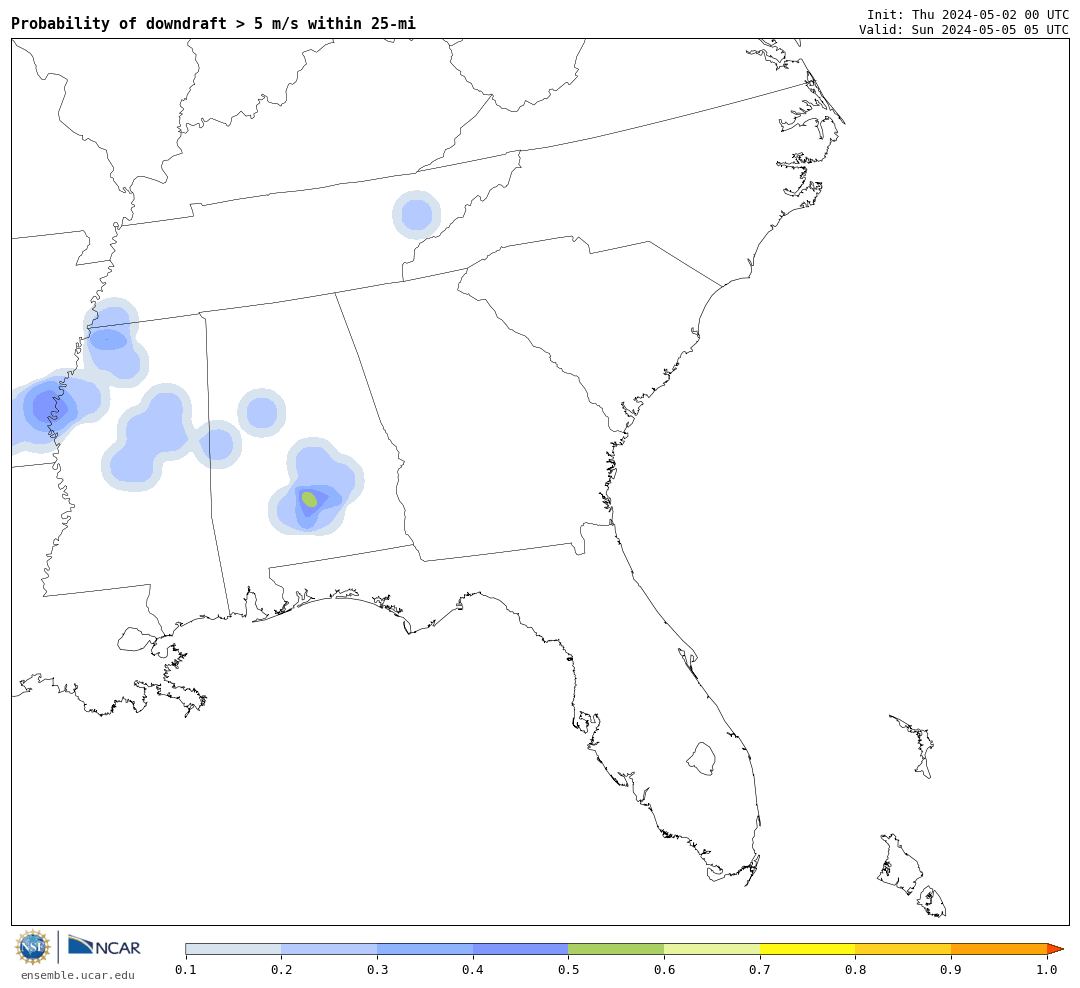Click the 0.7–0.8 yellow colorbar segment

(808, 949)
